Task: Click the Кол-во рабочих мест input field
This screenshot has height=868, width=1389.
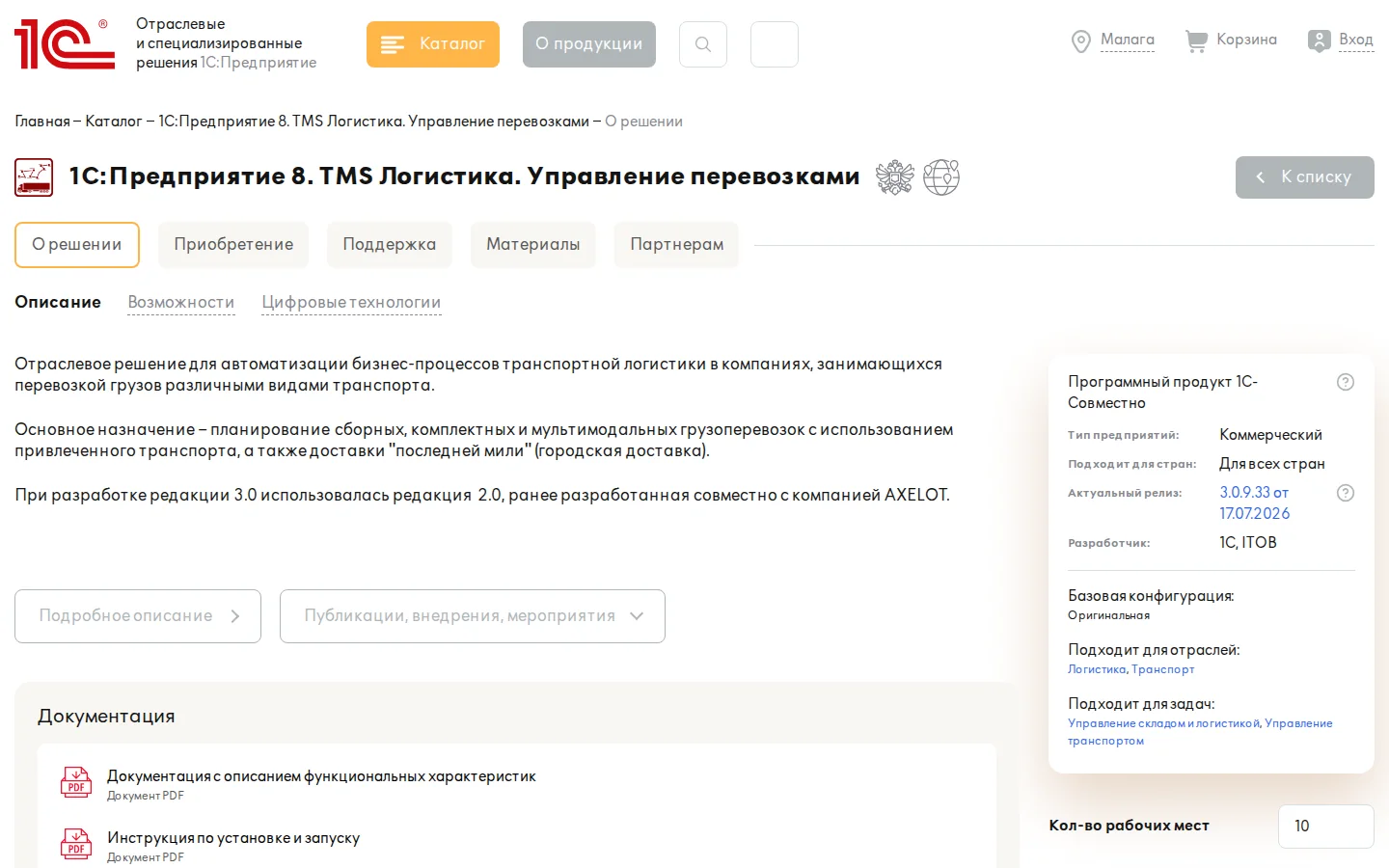Action: point(1326,827)
